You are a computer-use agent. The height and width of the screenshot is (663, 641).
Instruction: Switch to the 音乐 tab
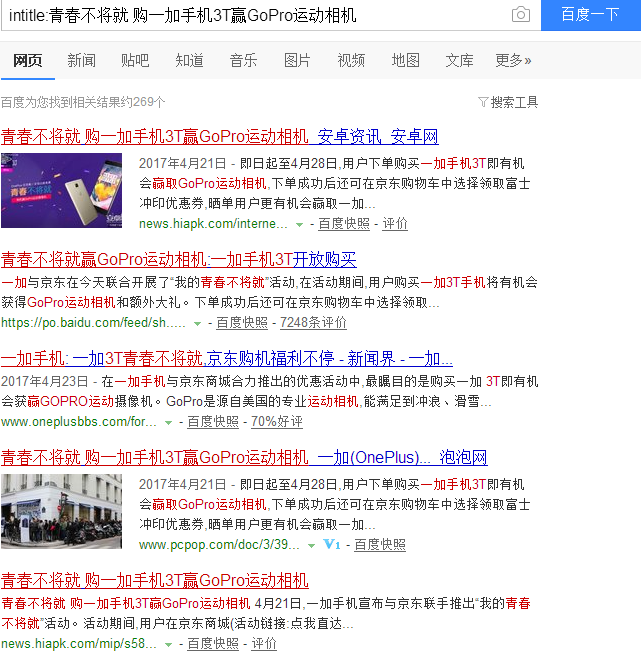point(243,60)
